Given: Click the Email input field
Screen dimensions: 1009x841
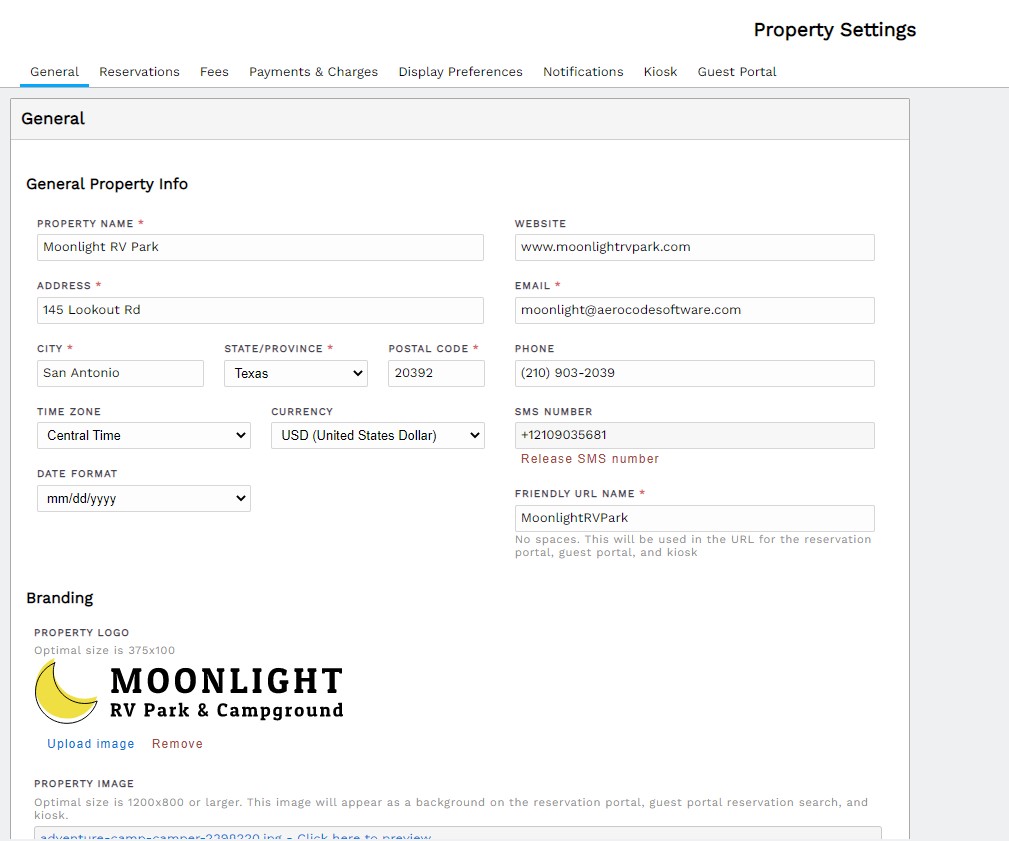Looking at the screenshot, I should 694,310.
